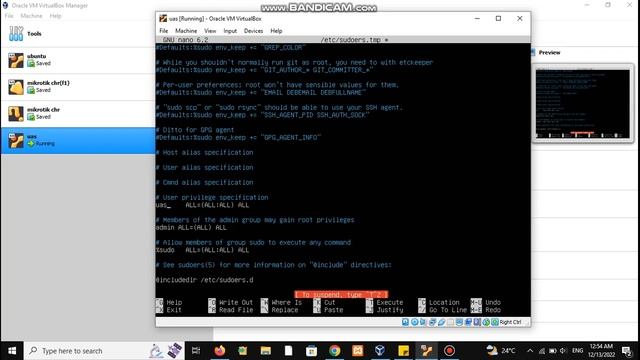This screenshot has width=640, height=360.
Task: Click the 'admin ALL=(ALL) ALL' line
Action: tap(191, 227)
